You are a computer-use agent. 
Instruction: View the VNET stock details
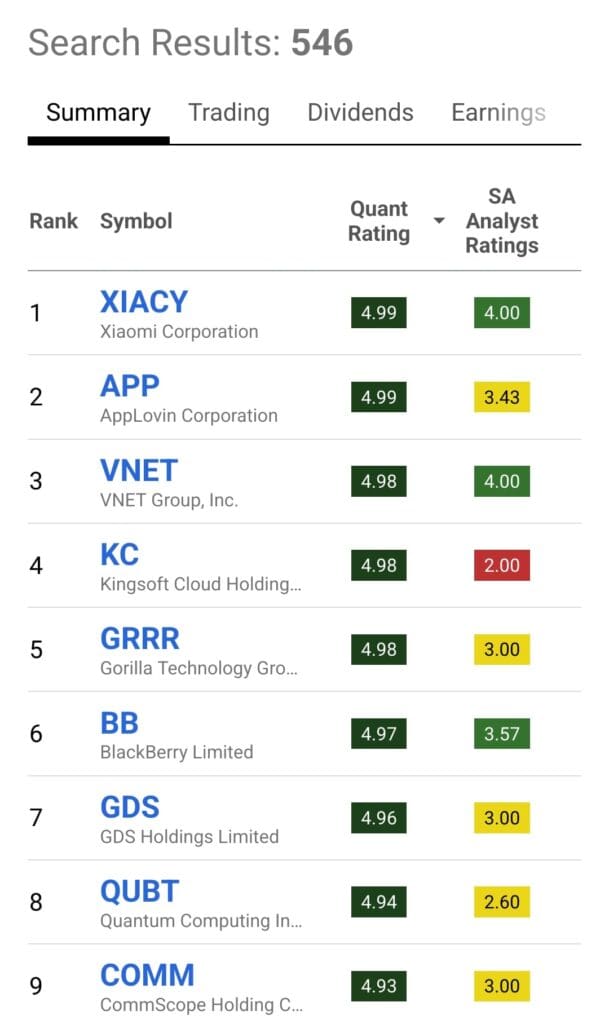click(x=138, y=470)
